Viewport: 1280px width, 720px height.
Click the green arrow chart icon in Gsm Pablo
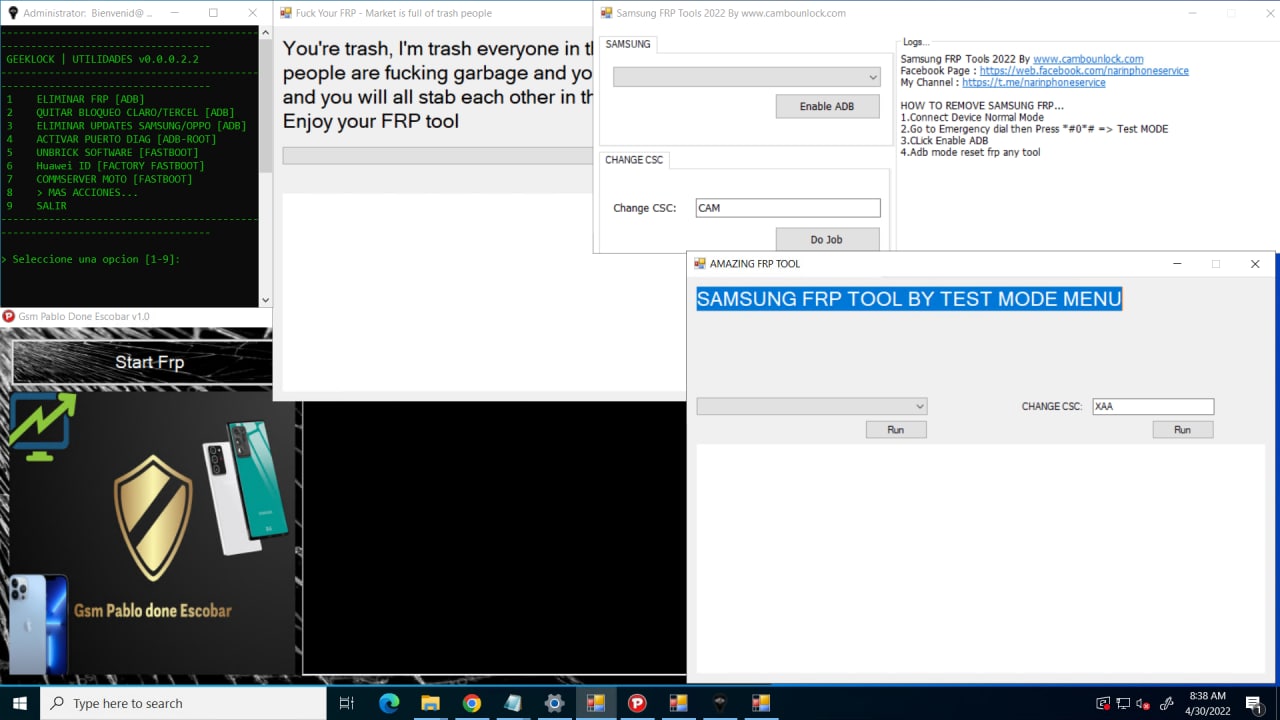click(x=42, y=427)
